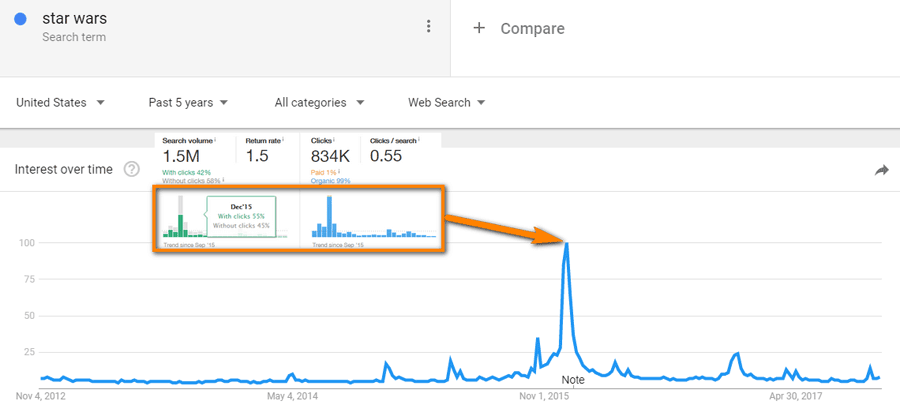Image resolution: width=900 pixels, height=416 pixels.
Task: Expand the All categories dropdown
Action: (319, 102)
